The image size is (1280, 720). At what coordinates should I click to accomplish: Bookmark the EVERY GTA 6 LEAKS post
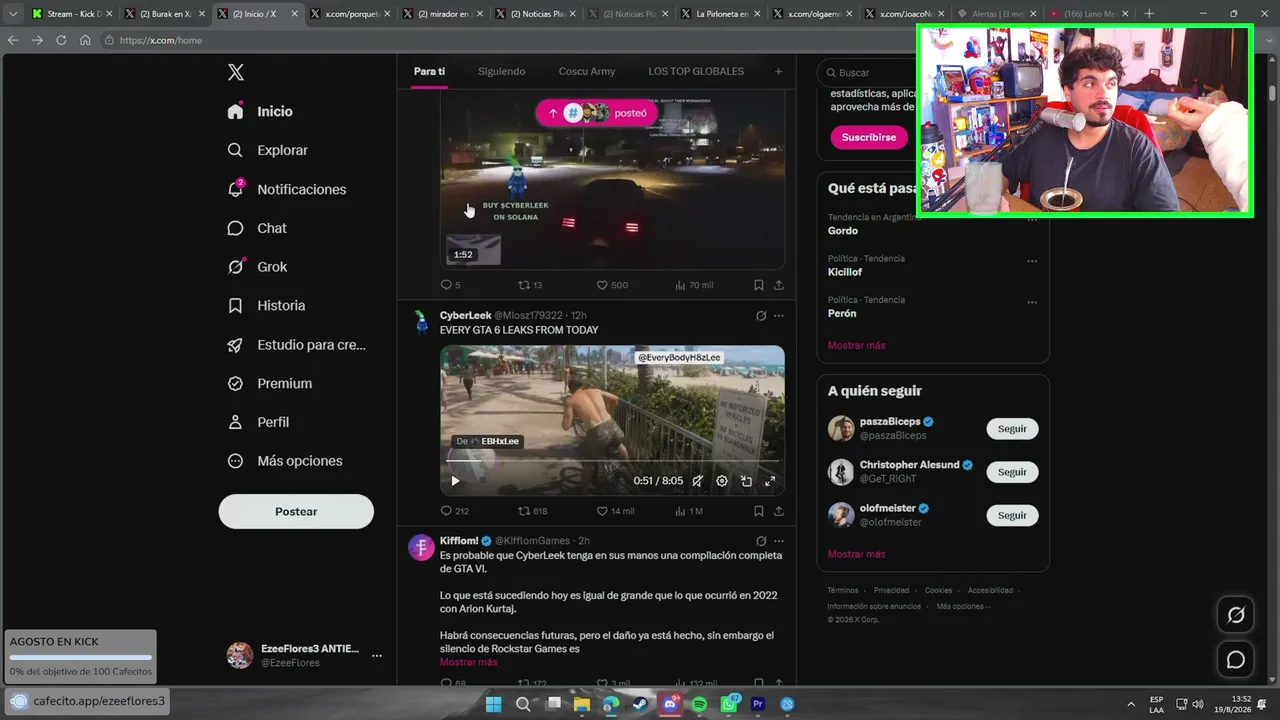click(759, 511)
